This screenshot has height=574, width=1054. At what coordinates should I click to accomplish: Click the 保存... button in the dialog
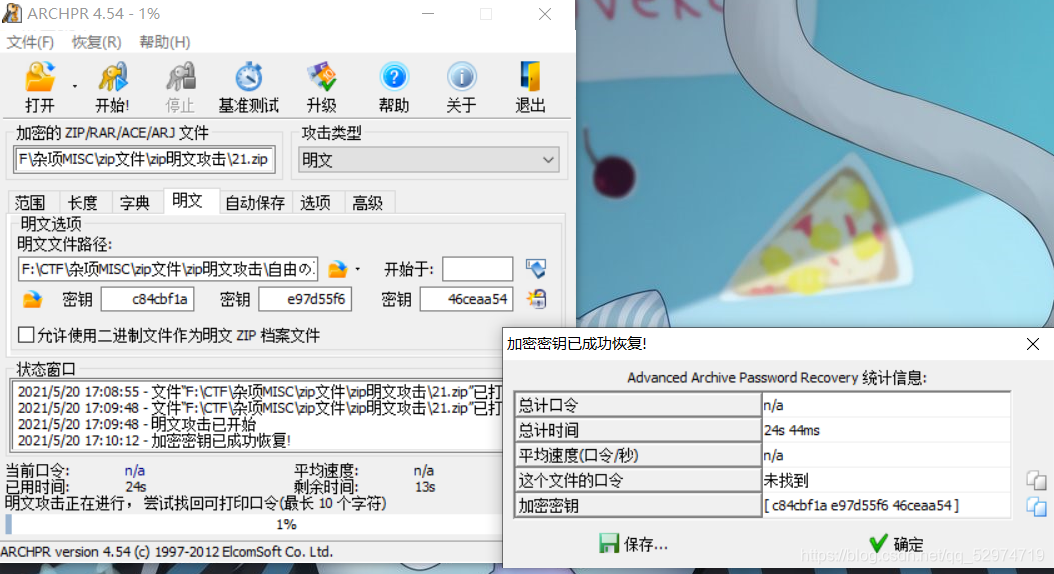tap(633, 544)
